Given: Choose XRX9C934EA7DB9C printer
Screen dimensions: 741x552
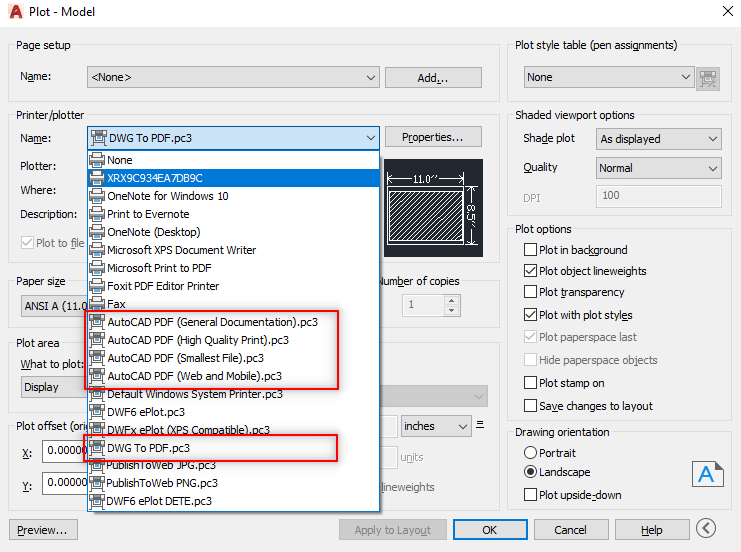Looking at the screenshot, I should tap(233, 178).
